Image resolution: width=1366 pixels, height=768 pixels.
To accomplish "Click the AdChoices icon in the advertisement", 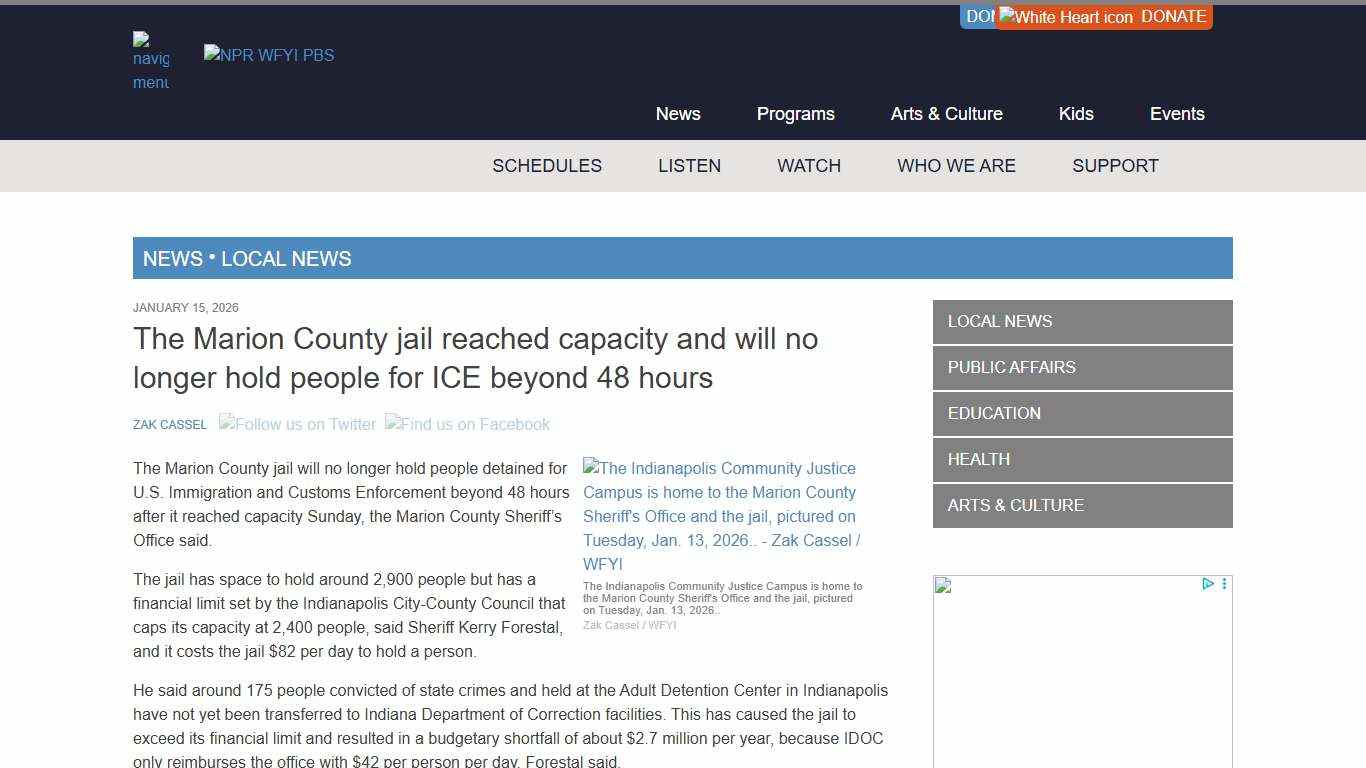I will [x=1209, y=583].
